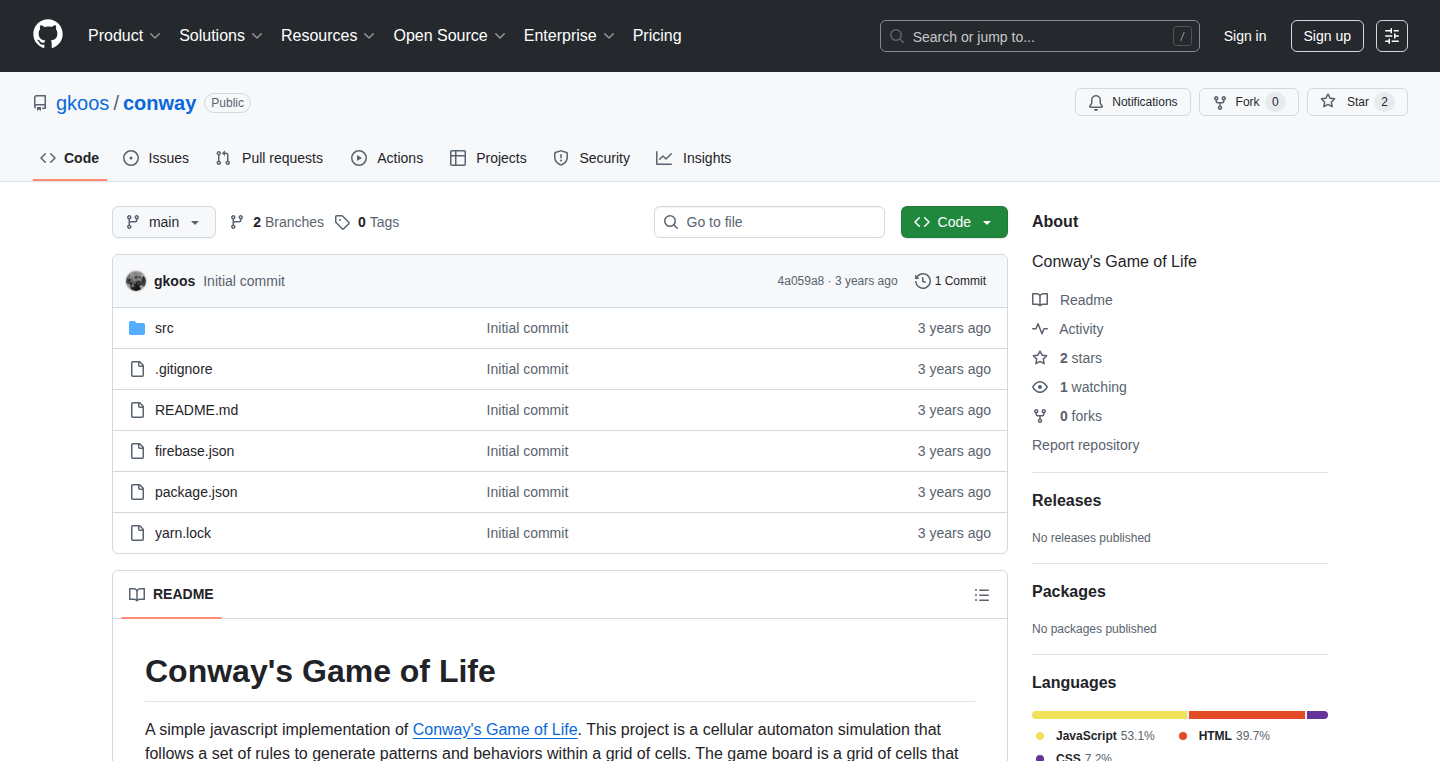Viewport: 1440px width, 761px height.
Task: Expand the main branch selector
Action: coord(164,222)
